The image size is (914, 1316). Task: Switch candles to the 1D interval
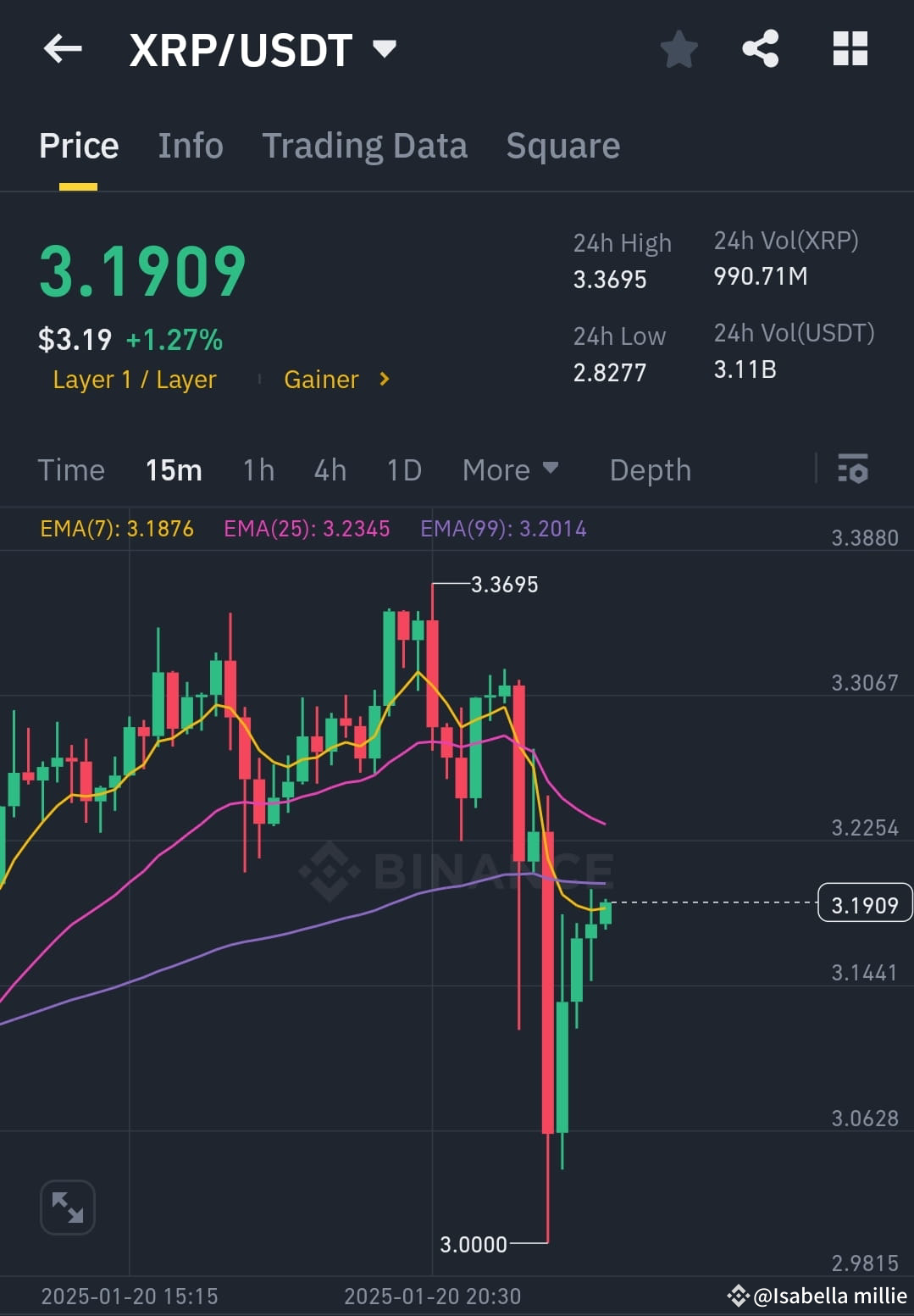pos(403,469)
